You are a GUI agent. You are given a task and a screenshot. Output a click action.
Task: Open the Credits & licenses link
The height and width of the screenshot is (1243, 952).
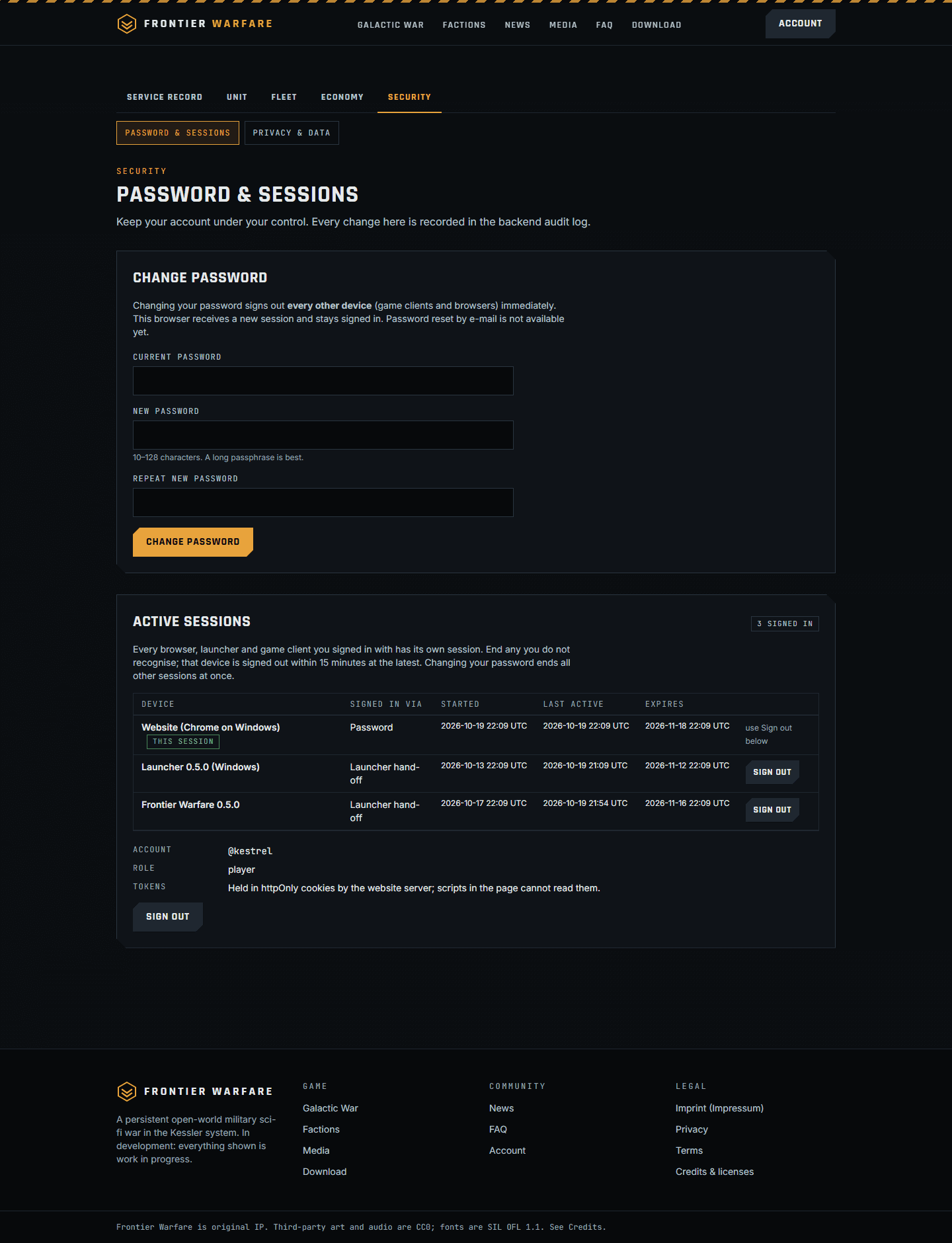point(715,1172)
